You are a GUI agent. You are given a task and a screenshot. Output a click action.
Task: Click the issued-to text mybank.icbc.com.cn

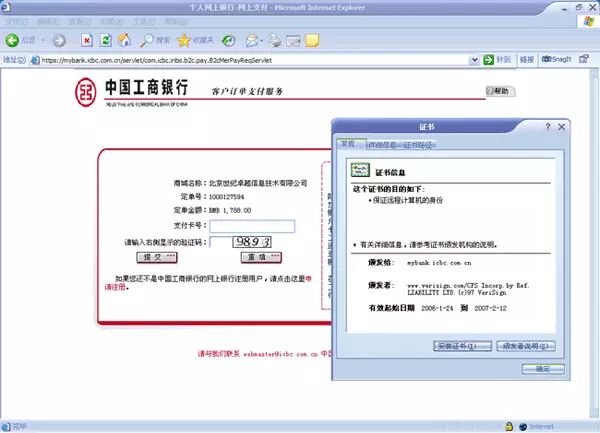click(439, 263)
